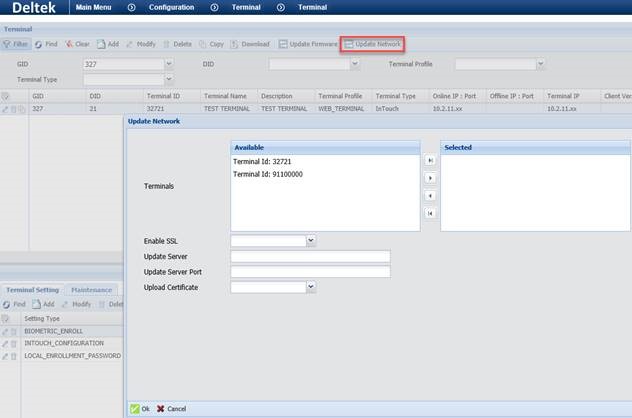The width and height of the screenshot is (632, 418).
Task: Open the Enable SSL dropdown
Action: click(x=310, y=240)
